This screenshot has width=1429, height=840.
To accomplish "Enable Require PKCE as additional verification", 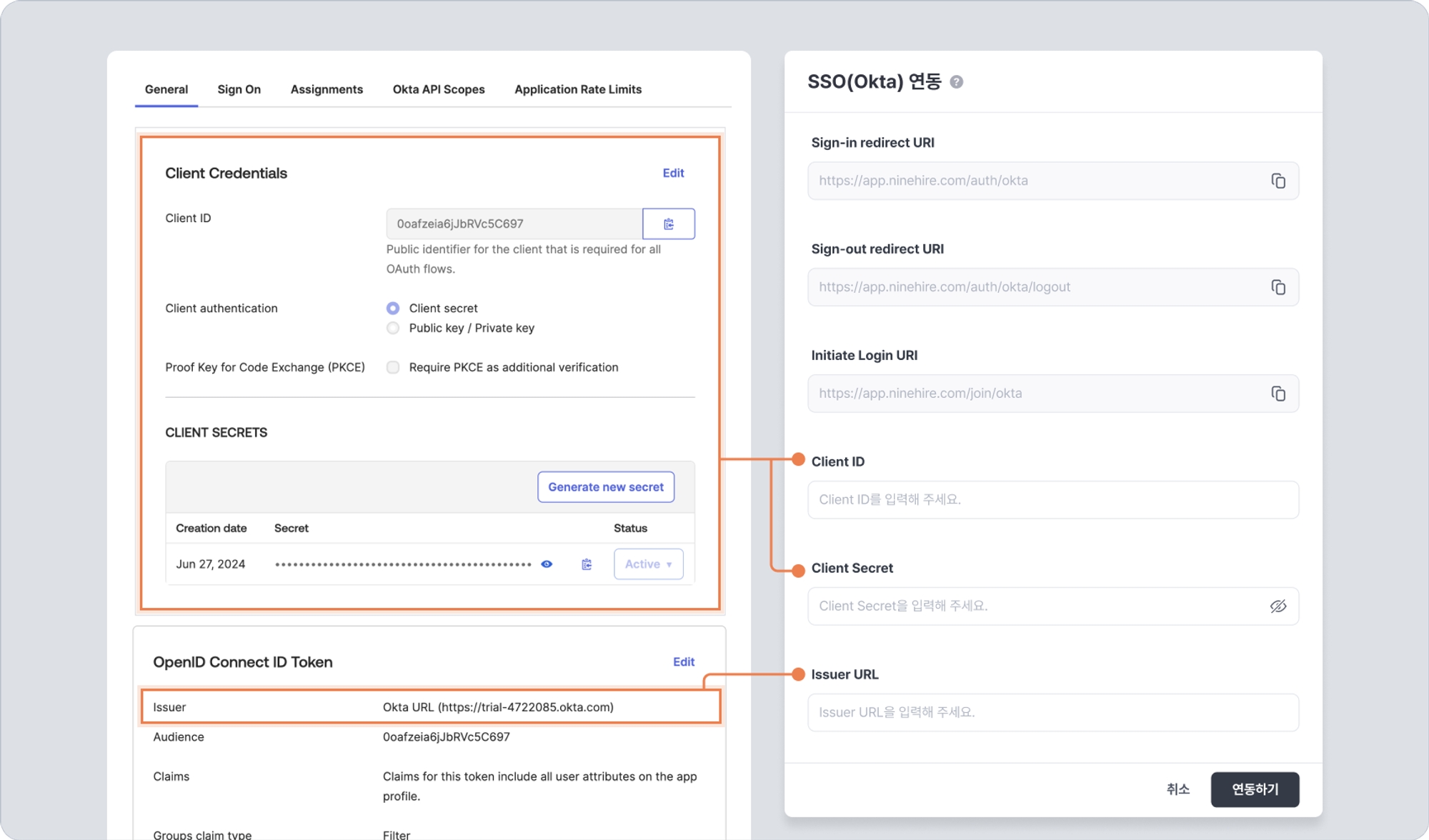I will [x=393, y=367].
